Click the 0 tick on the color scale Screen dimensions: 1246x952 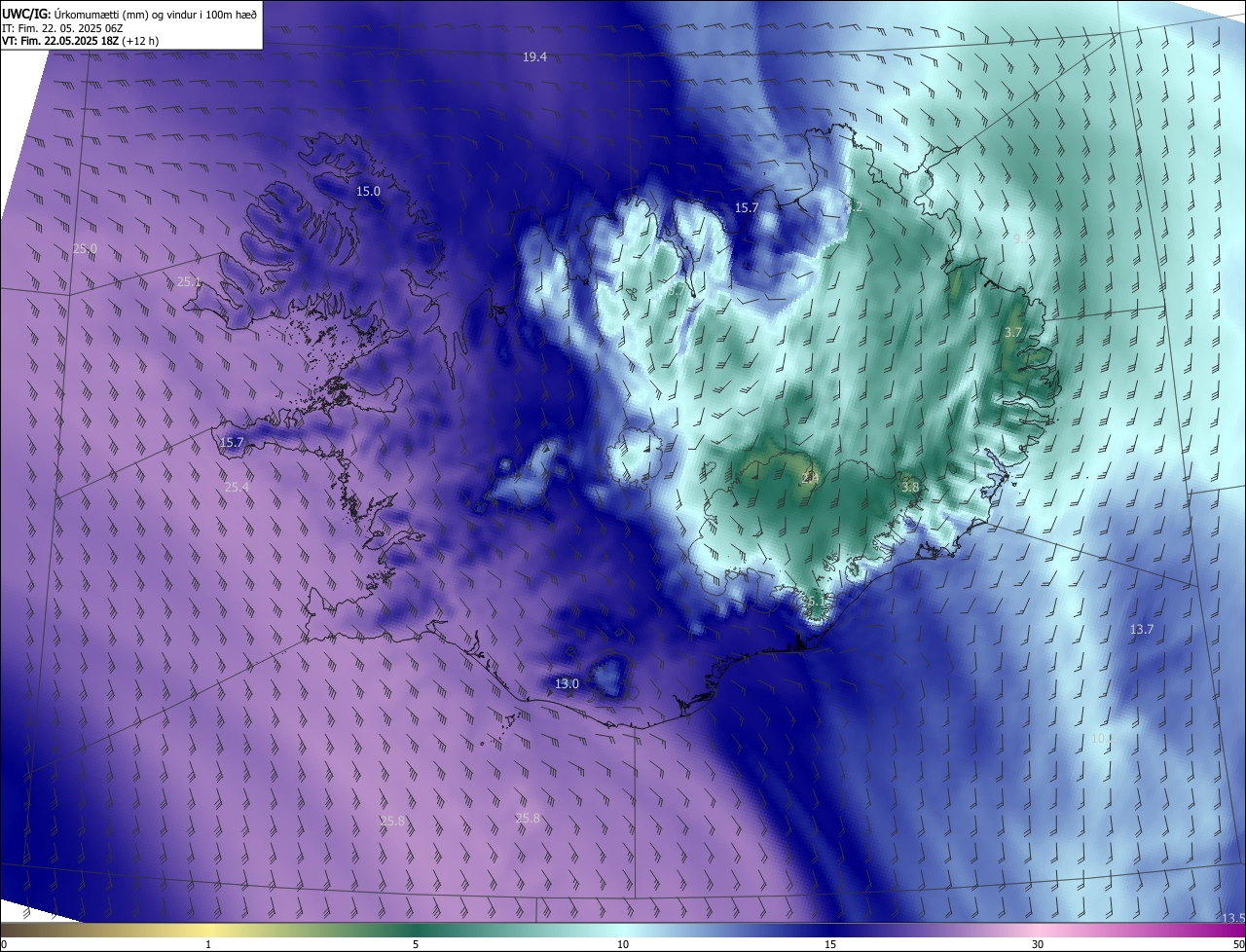coord(4,944)
